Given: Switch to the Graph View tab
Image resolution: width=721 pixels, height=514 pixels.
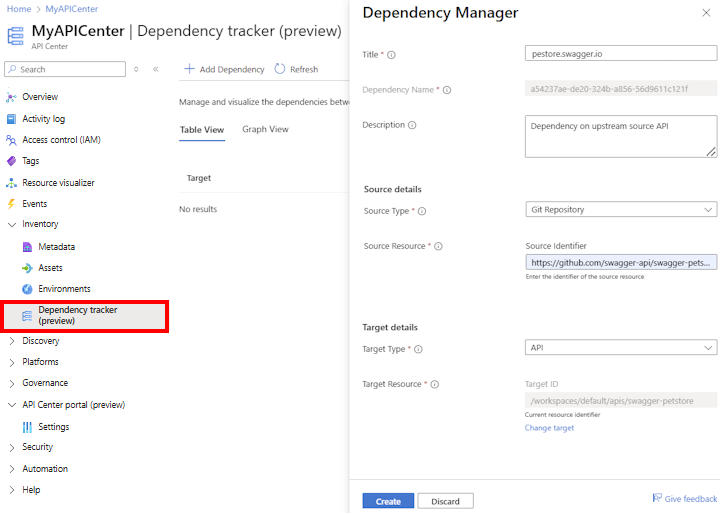Looking at the screenshot, I should pos(265,130).
